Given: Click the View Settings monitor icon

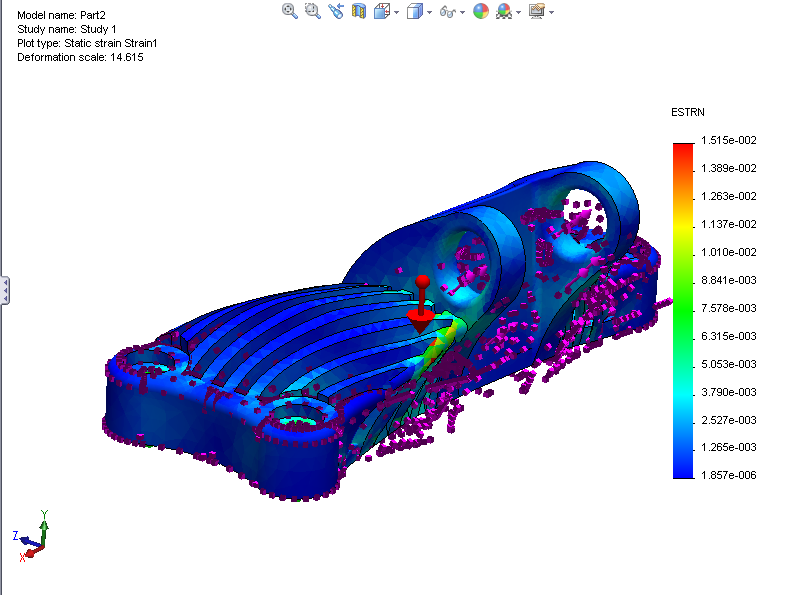Looking at the screenshot, I should tap(537, 11).
